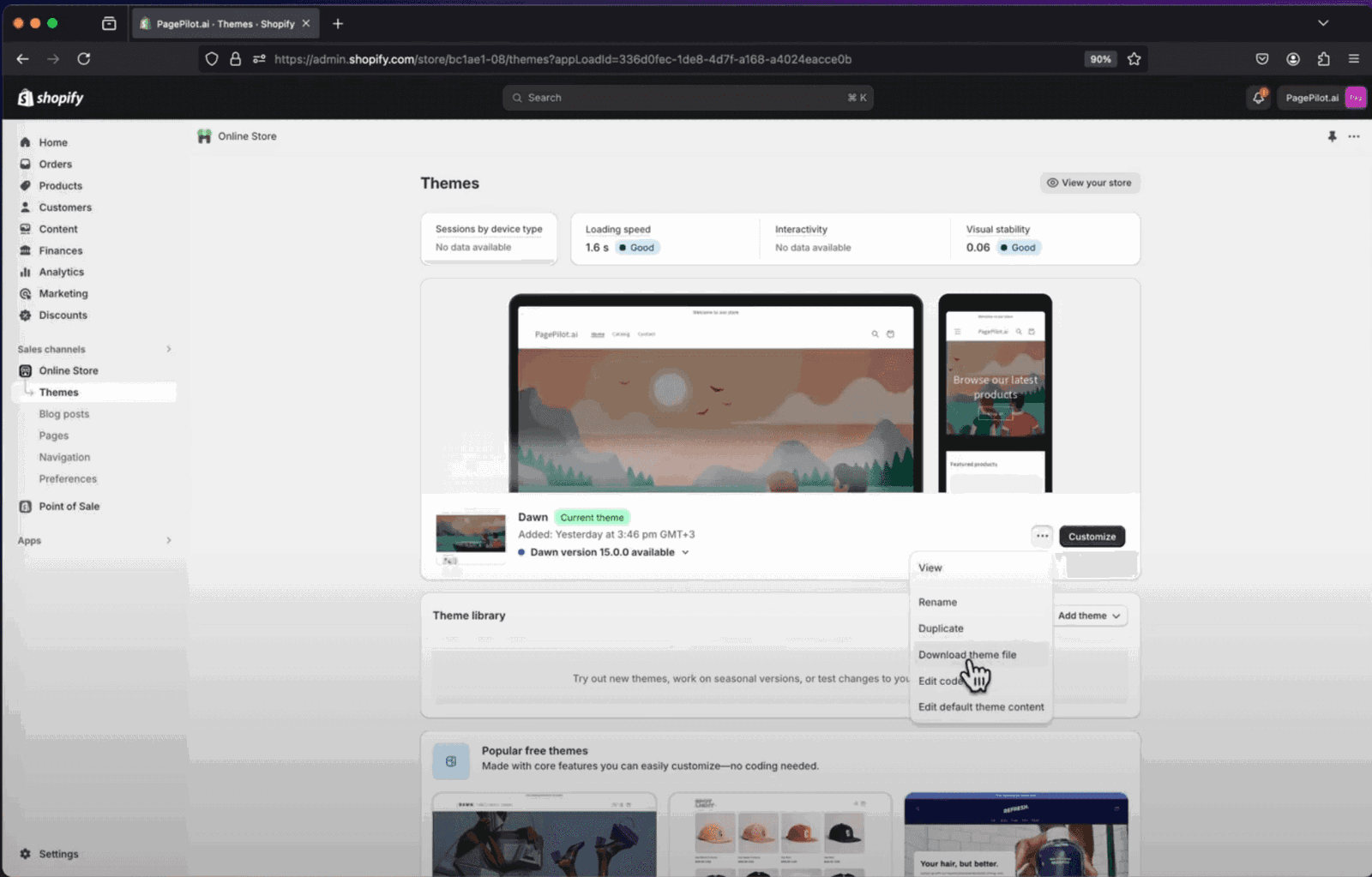This screenshot has width=1372, height=877.
Task: Open the Customers section icon
Action: [x=26, y=207]
